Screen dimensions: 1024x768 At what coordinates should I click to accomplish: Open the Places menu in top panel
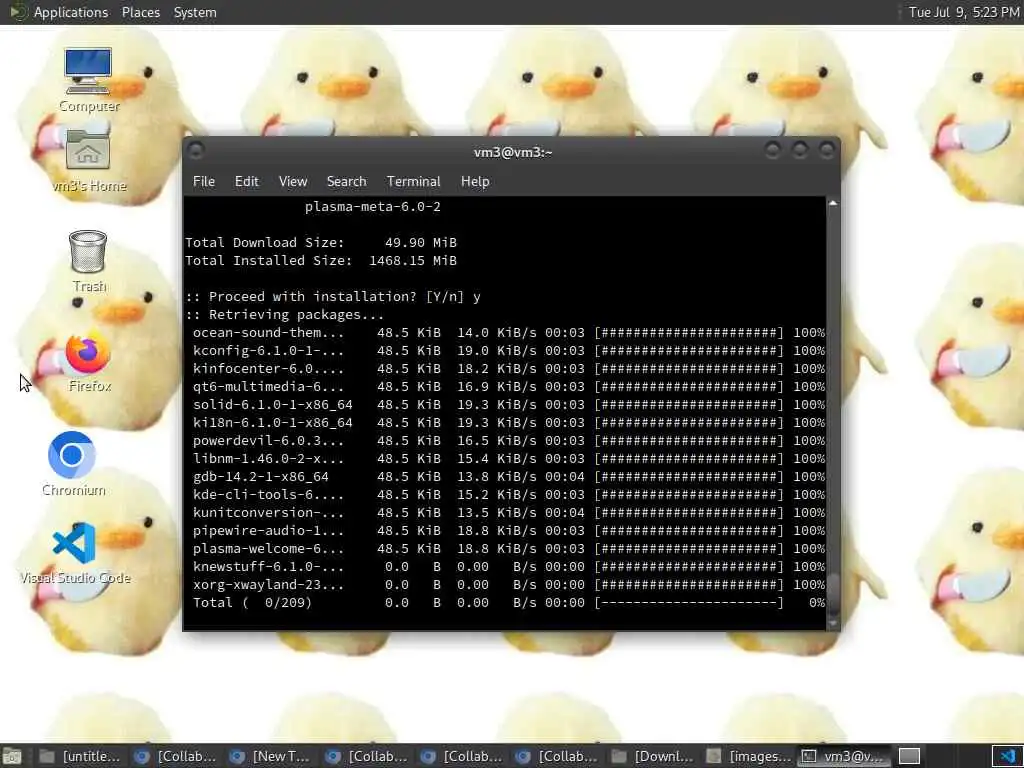[140, 12]
